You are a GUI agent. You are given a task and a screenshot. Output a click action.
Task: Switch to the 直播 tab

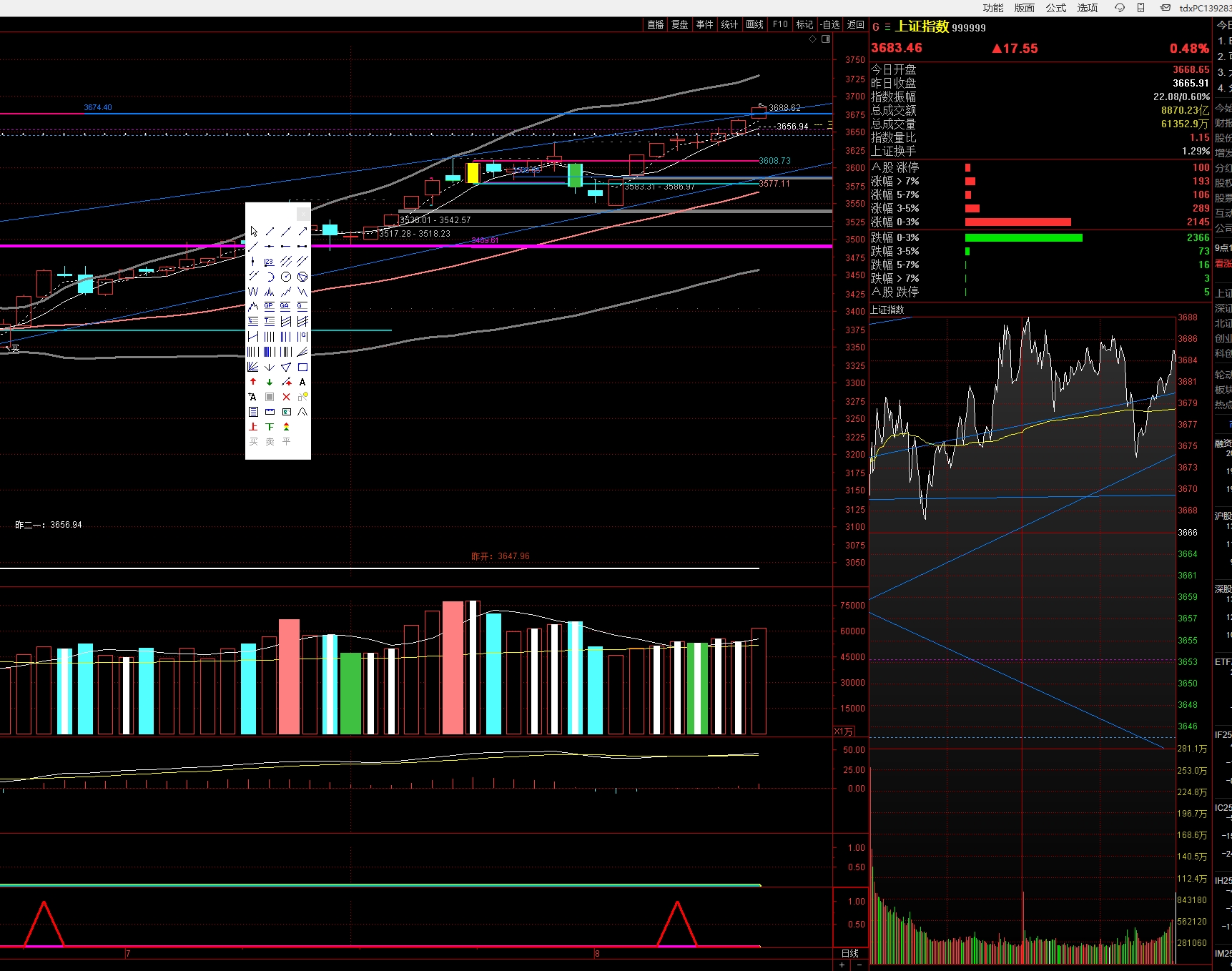[x=656, y=24]
